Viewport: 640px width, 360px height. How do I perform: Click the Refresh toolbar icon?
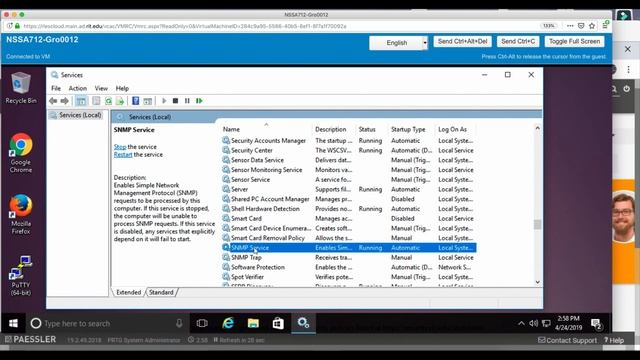108,101
